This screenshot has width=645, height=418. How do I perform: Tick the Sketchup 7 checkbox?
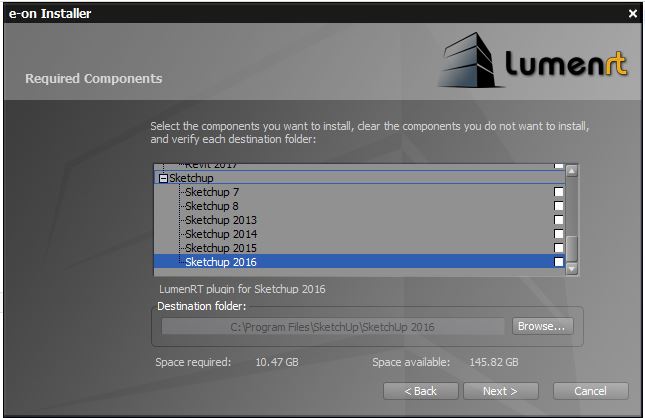(559, 192)
